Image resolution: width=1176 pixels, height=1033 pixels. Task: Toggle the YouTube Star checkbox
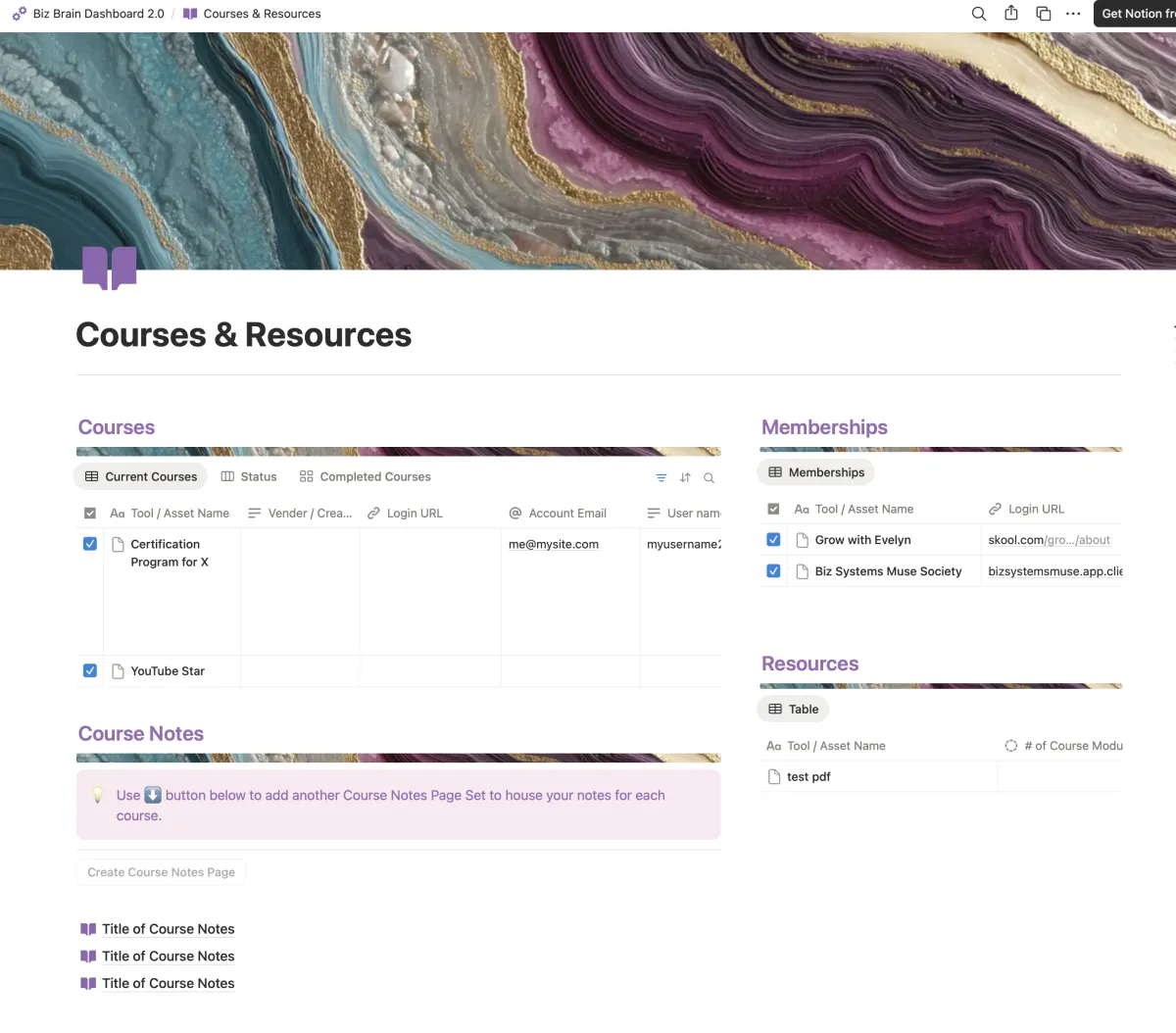coord(90,671)
